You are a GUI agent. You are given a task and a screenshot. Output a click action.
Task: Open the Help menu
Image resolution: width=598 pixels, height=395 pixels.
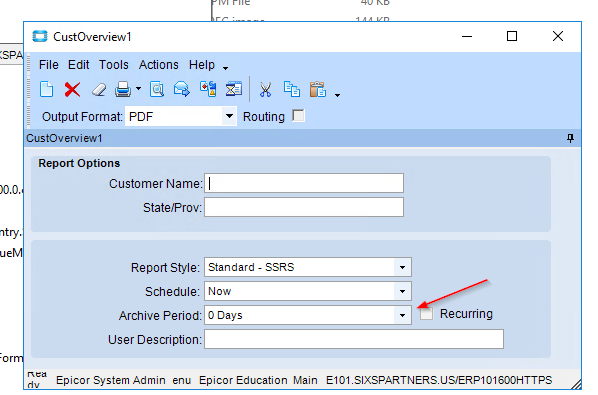coord(202,65)
